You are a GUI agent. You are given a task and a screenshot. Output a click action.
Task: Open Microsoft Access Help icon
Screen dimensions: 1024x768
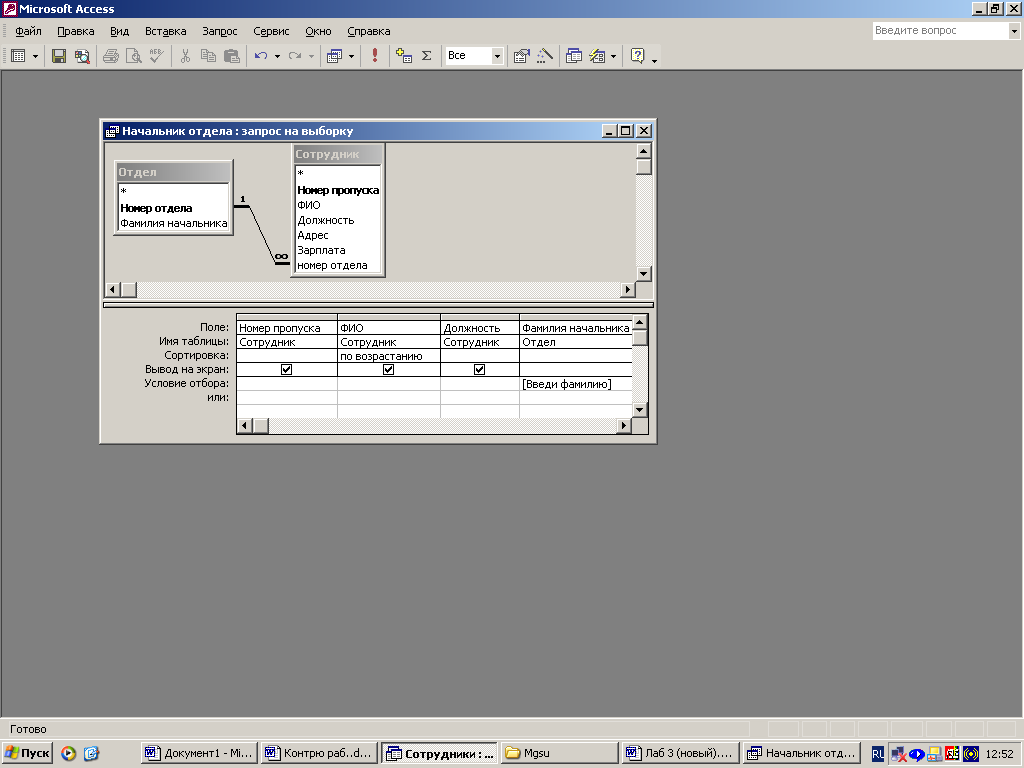(x=637, y=56)
